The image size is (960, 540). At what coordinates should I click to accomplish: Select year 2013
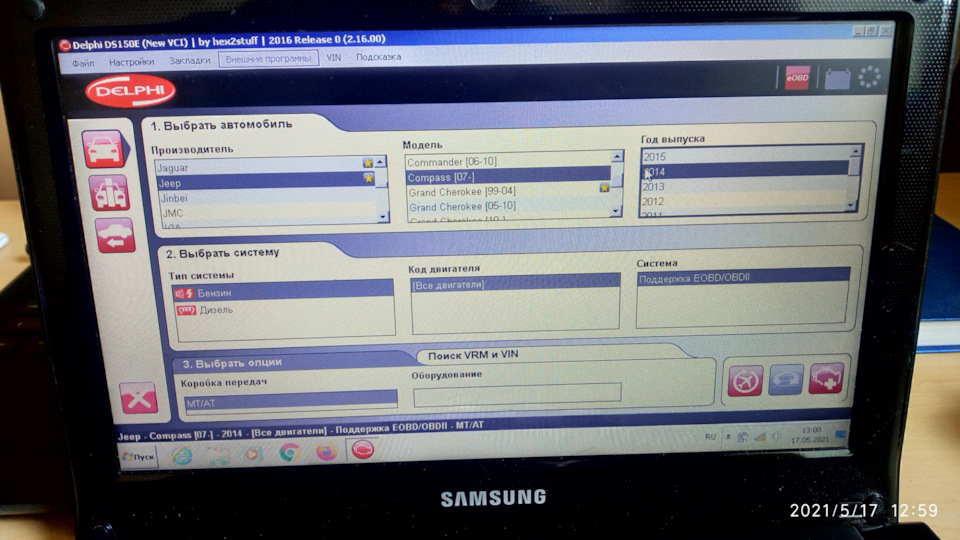(745, 186)
